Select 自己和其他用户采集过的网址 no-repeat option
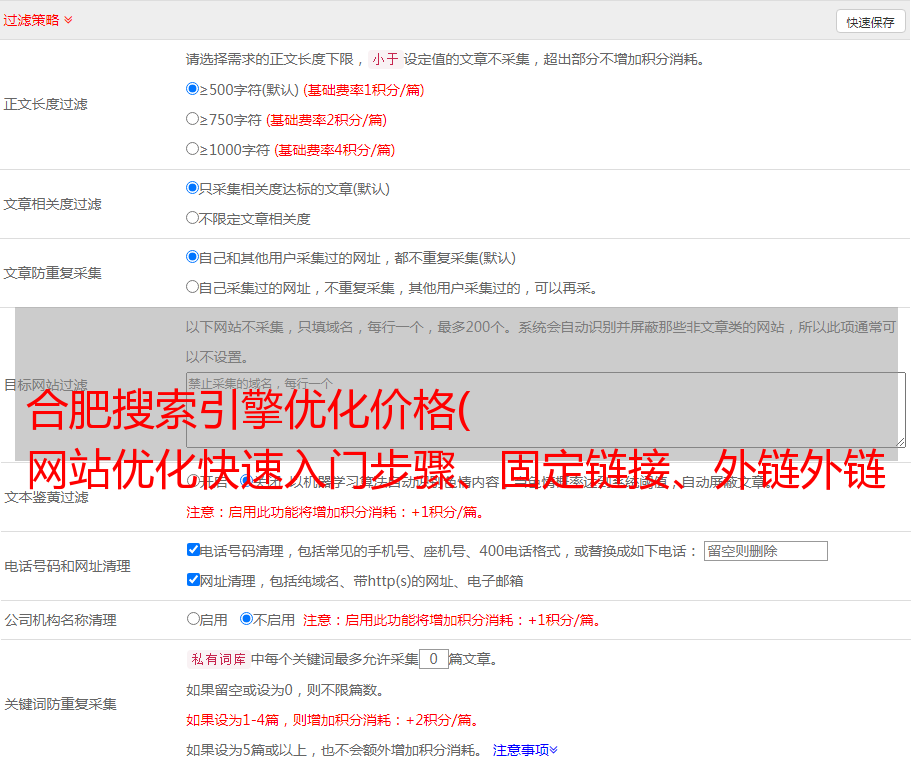Screen dimensions: 912x768 click(x=193, y=257)
